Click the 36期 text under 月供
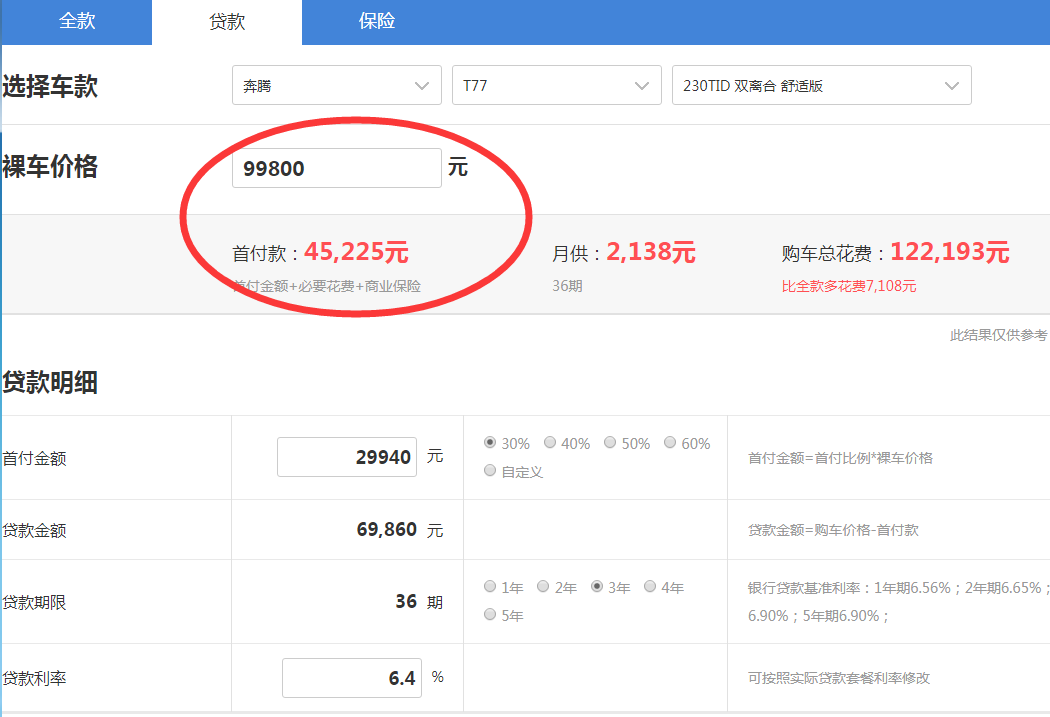This screenshot has width=1050, height=717. [x=567, y=287]
